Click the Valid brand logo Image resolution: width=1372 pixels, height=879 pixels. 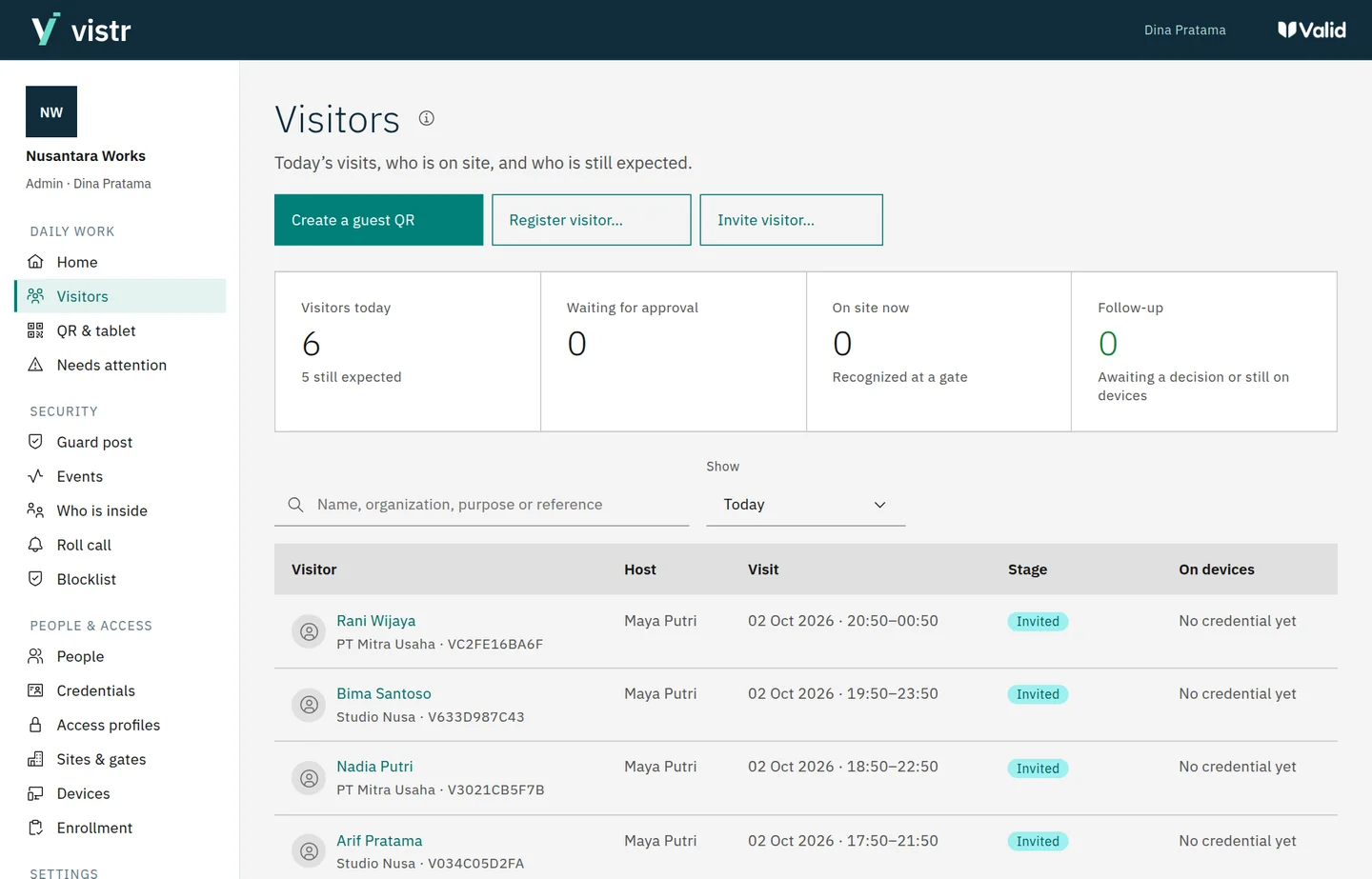pos(1312,30)
